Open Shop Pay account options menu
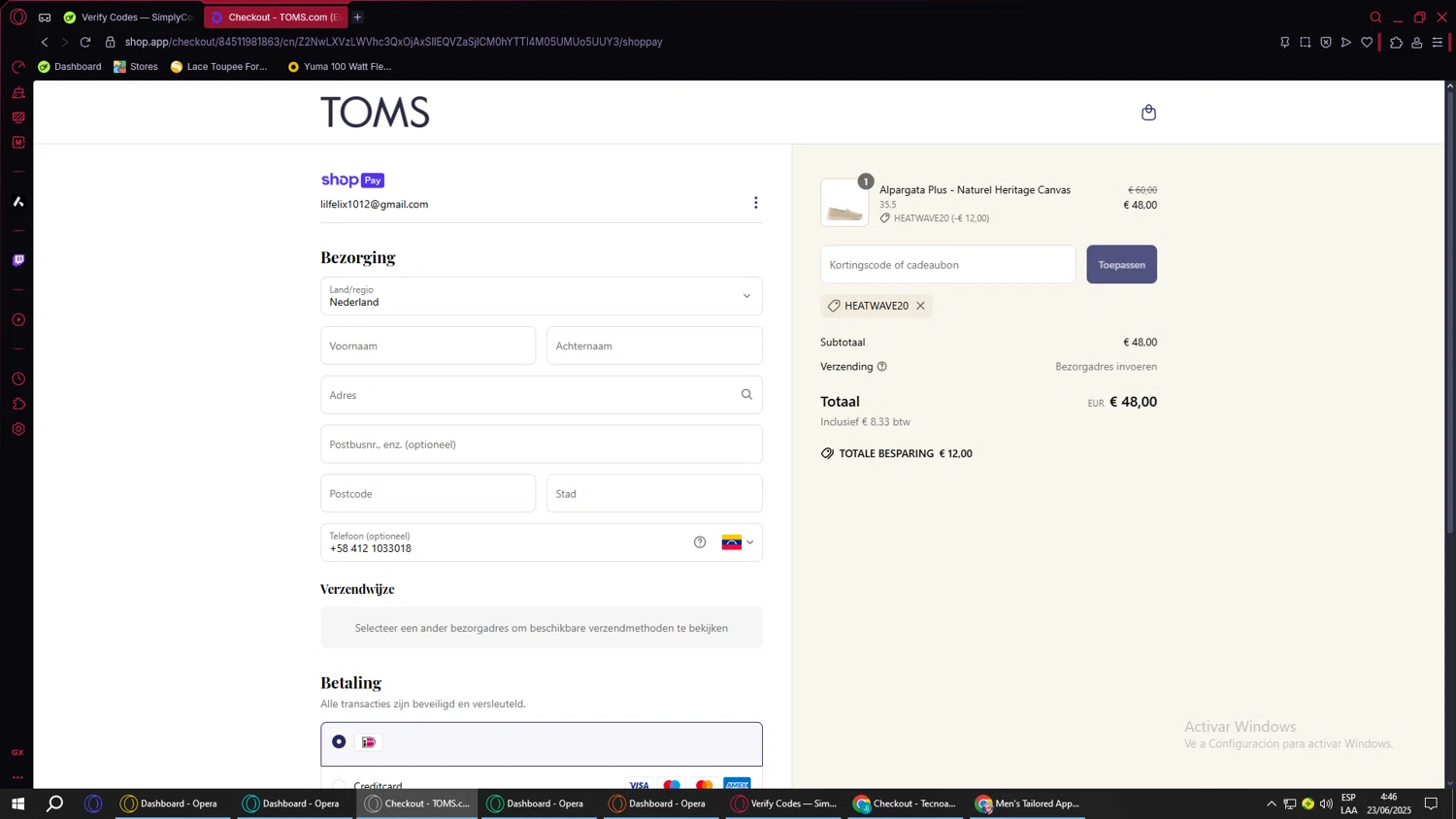The image size is (1456, 819). pyautogui.click(x=755, y=203)
